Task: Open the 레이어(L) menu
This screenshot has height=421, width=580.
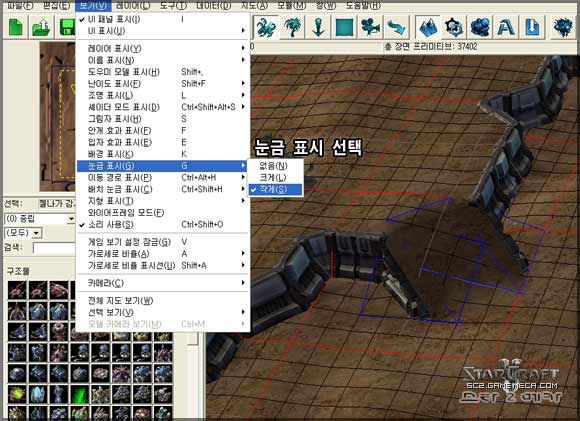Action: (133, 6)
